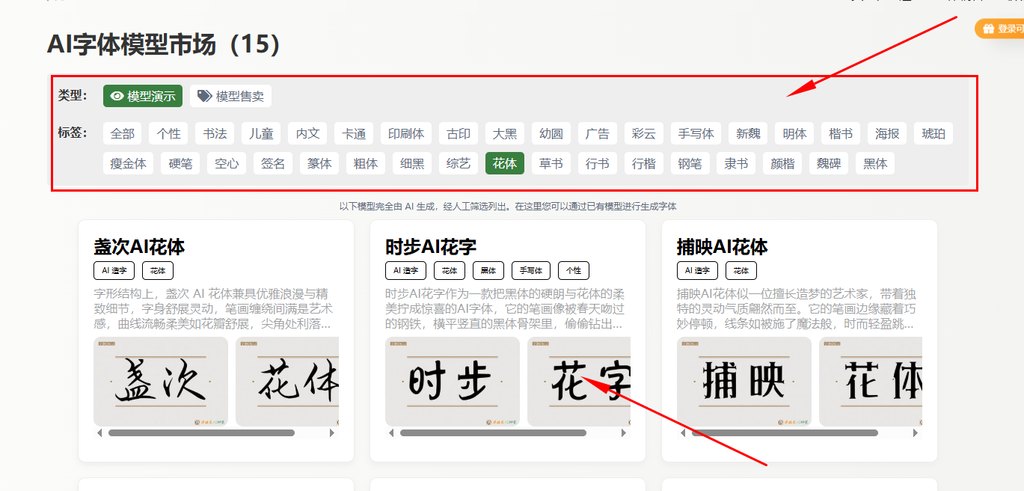View the 盏次 preview image

coord(161,381)
